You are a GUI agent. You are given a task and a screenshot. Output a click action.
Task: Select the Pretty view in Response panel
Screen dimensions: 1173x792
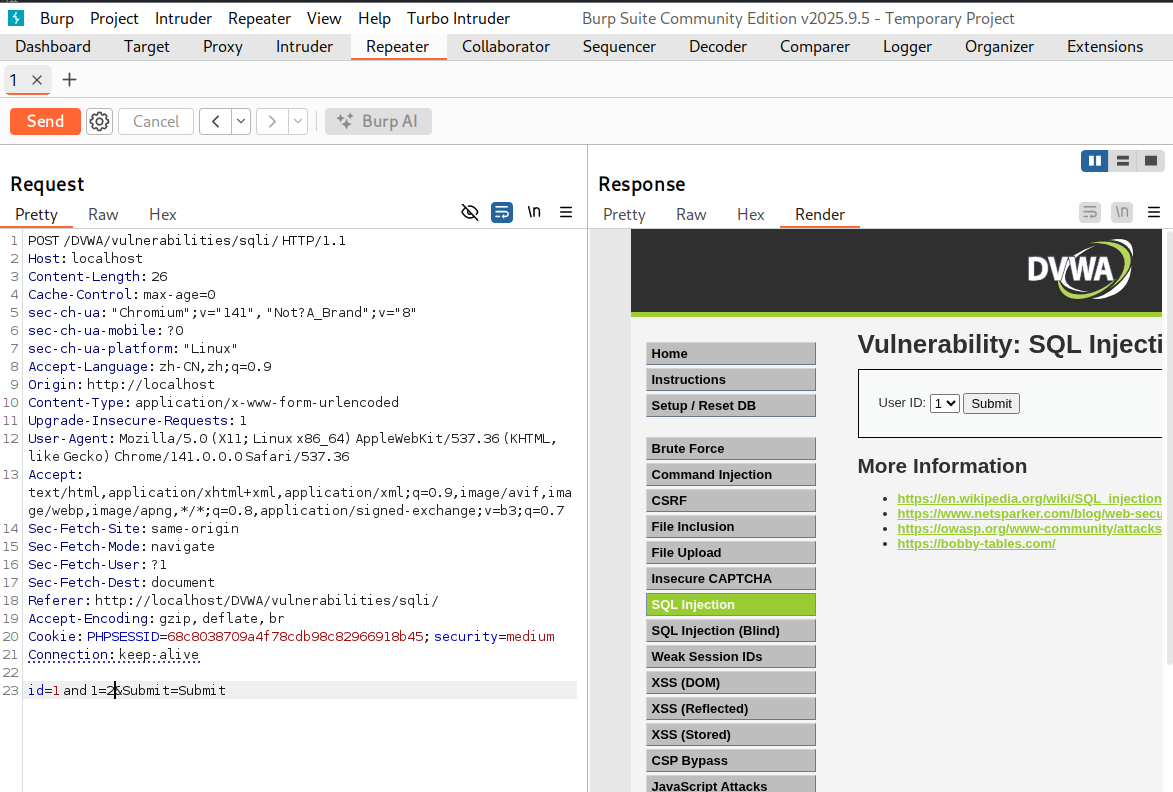tap(624, 215)
